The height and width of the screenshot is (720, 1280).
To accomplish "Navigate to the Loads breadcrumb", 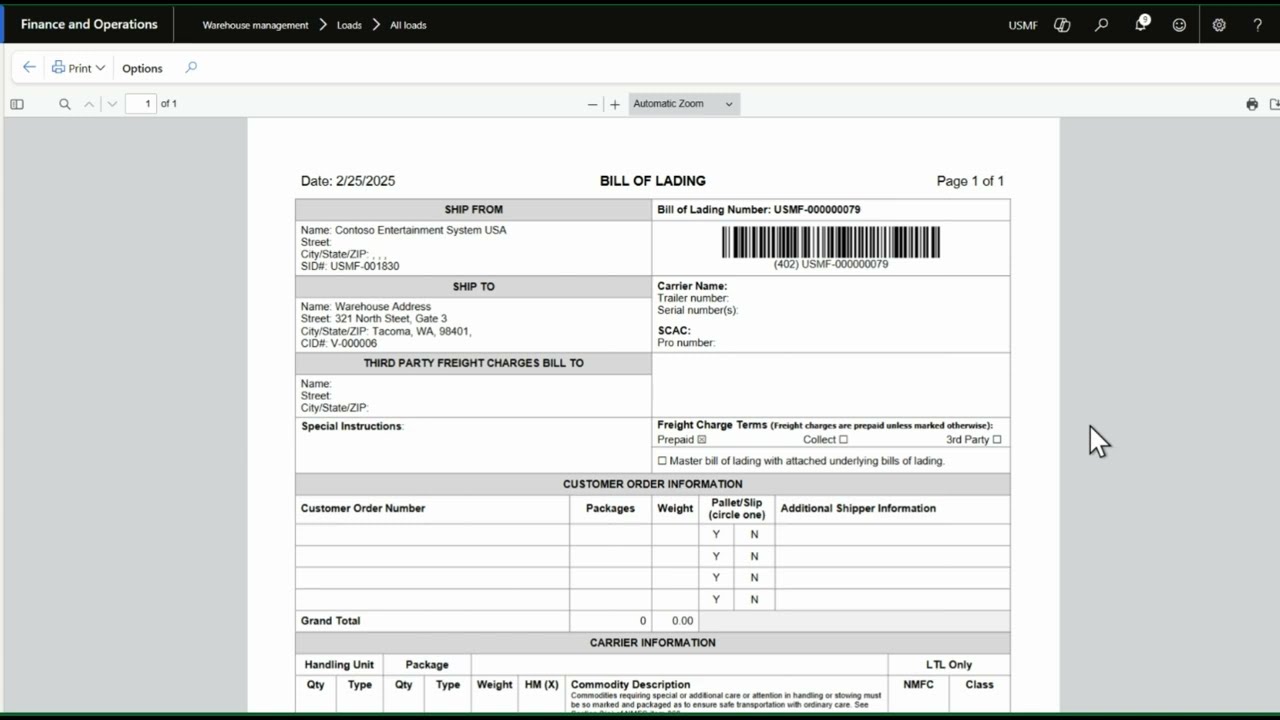I will pyautogui.click(x=349, y=25).
